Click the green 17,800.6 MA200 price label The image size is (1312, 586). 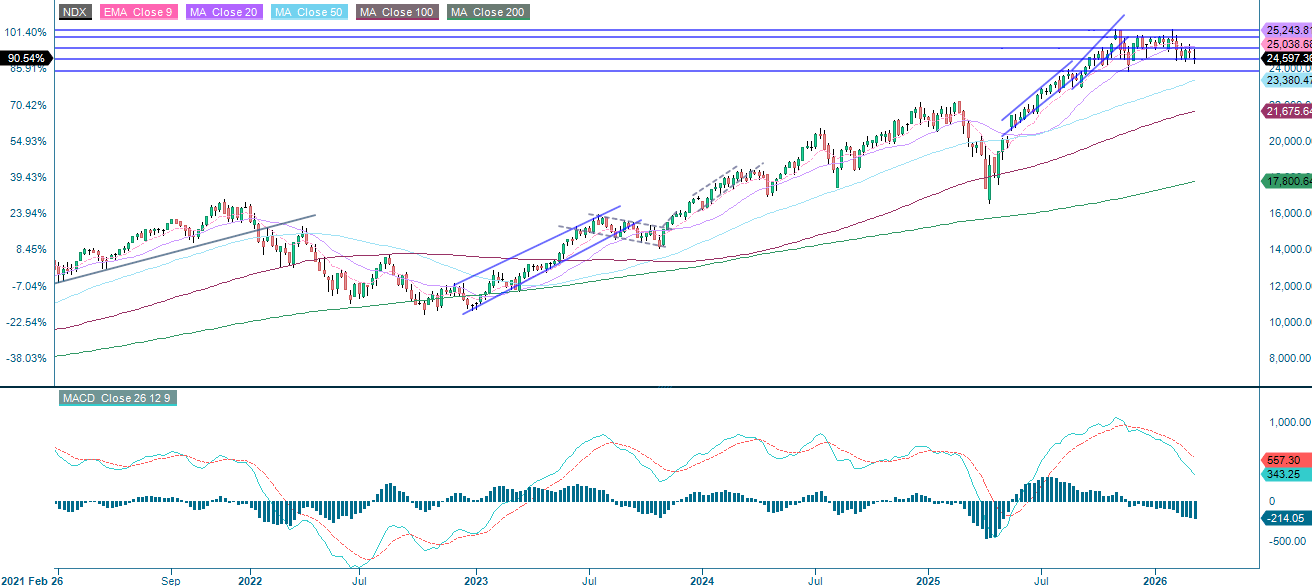click(1286, 182)
